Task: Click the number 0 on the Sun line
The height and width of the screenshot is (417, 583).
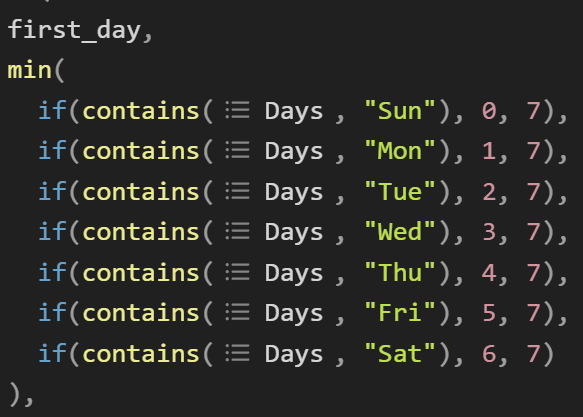Action: point(489,111)
